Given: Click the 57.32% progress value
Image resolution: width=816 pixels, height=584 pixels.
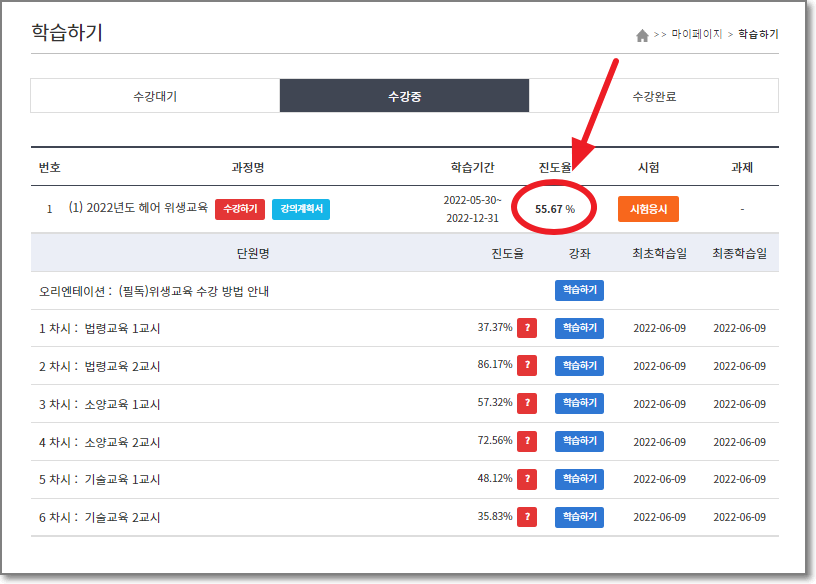Looking at the screenshot, I should tap(495, 402).
